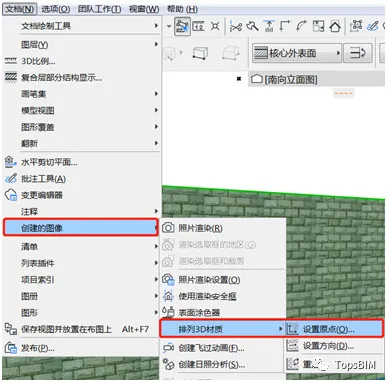Expand the 画笔集 submenu arrow
387x382 pixels.
coord(156,94)
